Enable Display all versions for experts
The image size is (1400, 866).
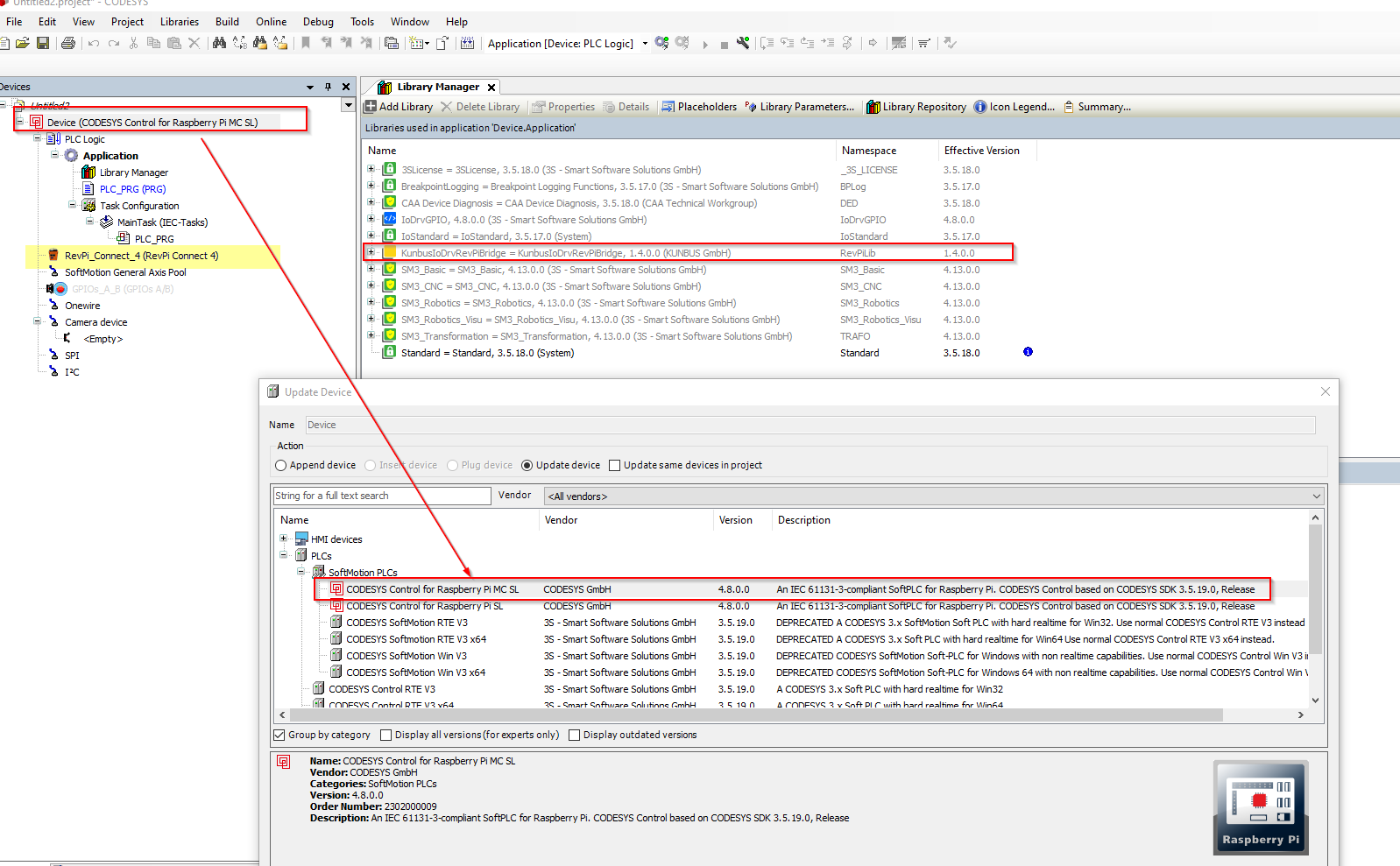coord(385,736)
